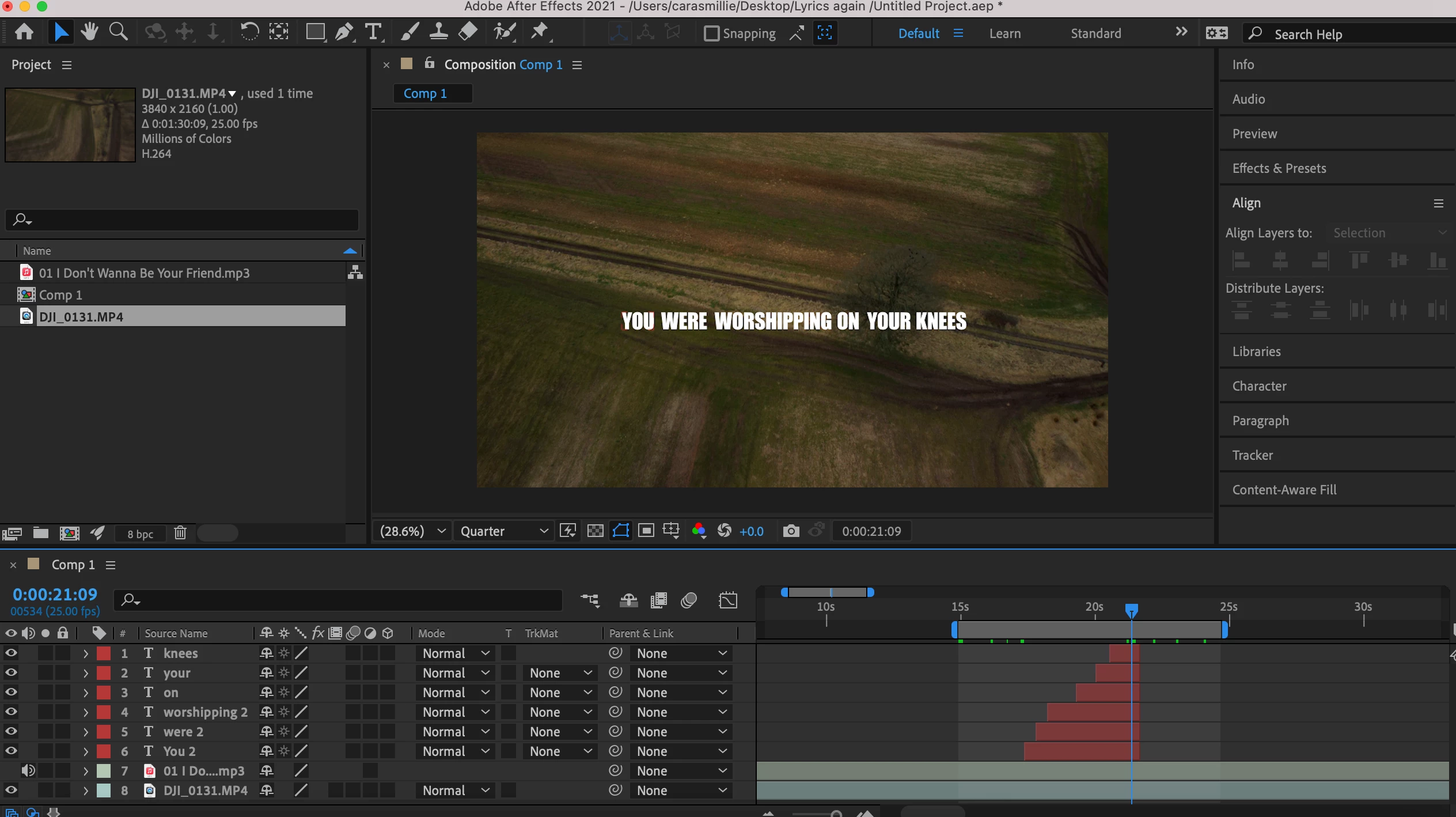Select the Rotation tool

coord(249,32)
